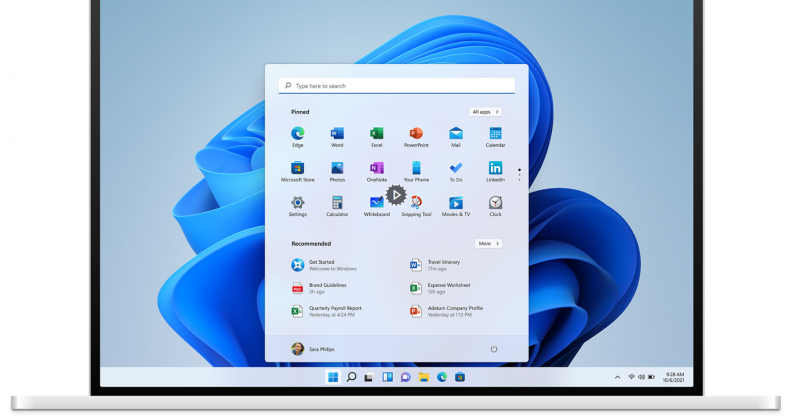This screenshot has height=416, width=800.
Task: Click the volume icon in the system tray
Action: point(641,377)
